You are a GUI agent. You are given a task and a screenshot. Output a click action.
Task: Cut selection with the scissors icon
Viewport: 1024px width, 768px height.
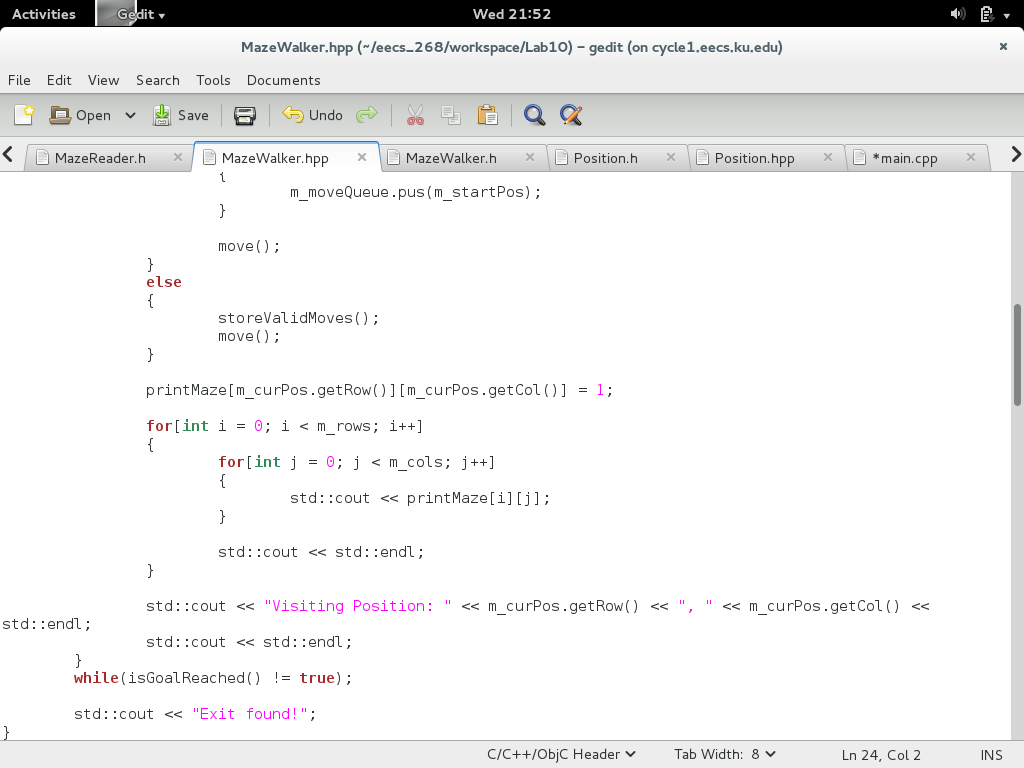point(415,115)
